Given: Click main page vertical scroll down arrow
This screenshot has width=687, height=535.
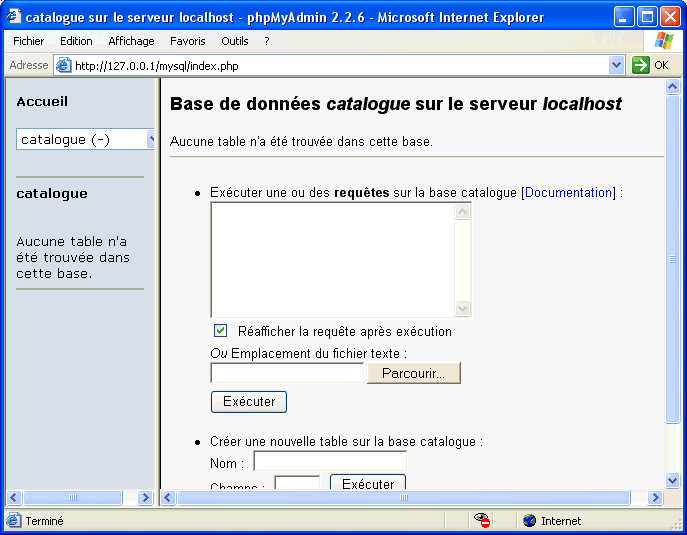Looking at the screenshot, I should (673, 480).
